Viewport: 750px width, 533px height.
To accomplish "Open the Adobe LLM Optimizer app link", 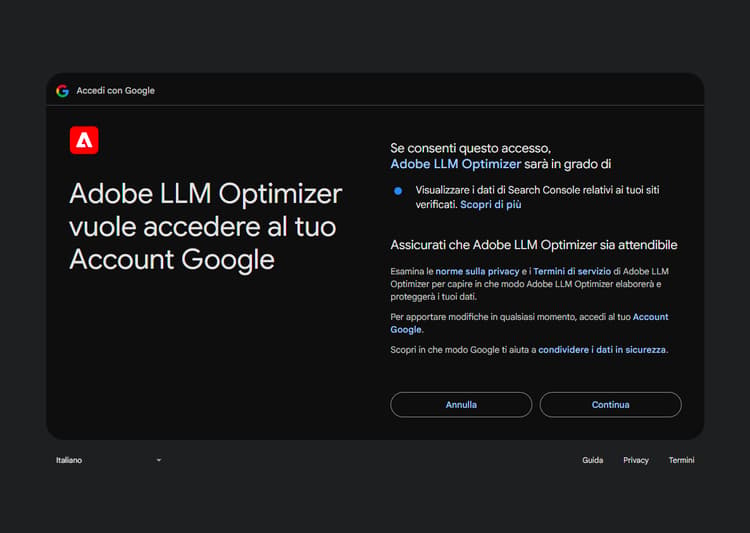I will coord(455,164).
